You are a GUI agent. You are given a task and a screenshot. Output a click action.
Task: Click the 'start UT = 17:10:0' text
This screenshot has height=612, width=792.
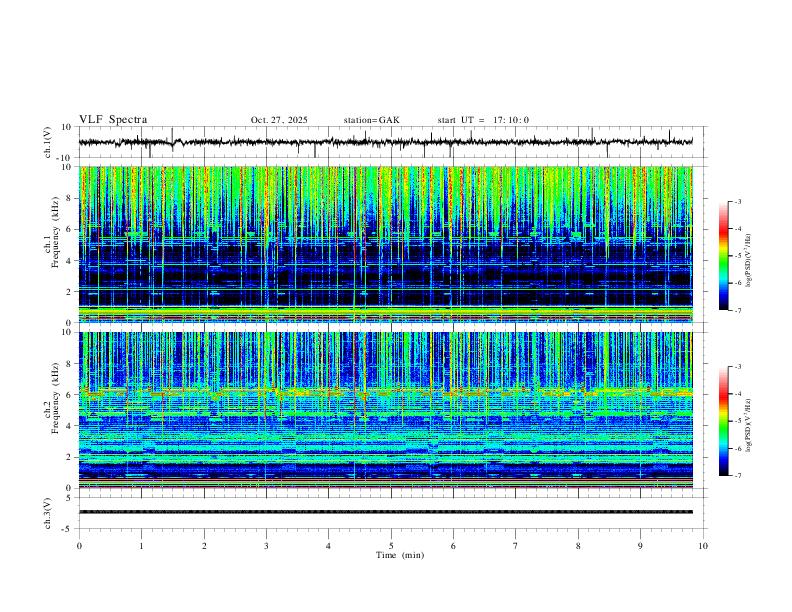483,120
